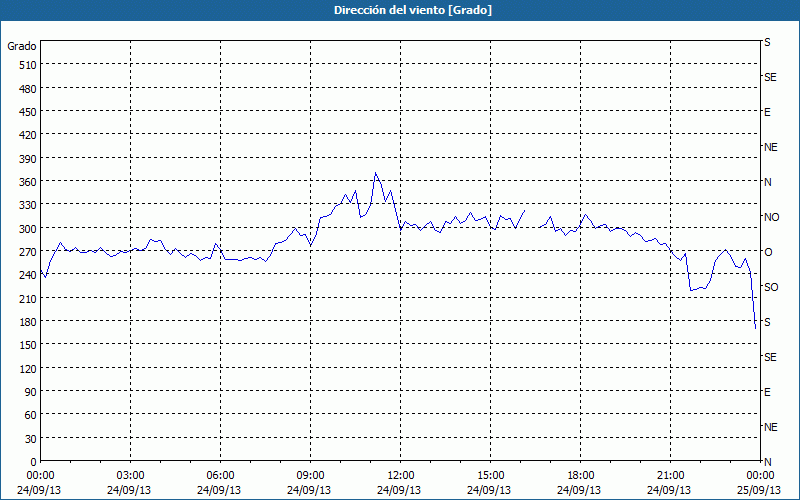
Task: Select the 450 degree axis label
Action: click(29, 112)
